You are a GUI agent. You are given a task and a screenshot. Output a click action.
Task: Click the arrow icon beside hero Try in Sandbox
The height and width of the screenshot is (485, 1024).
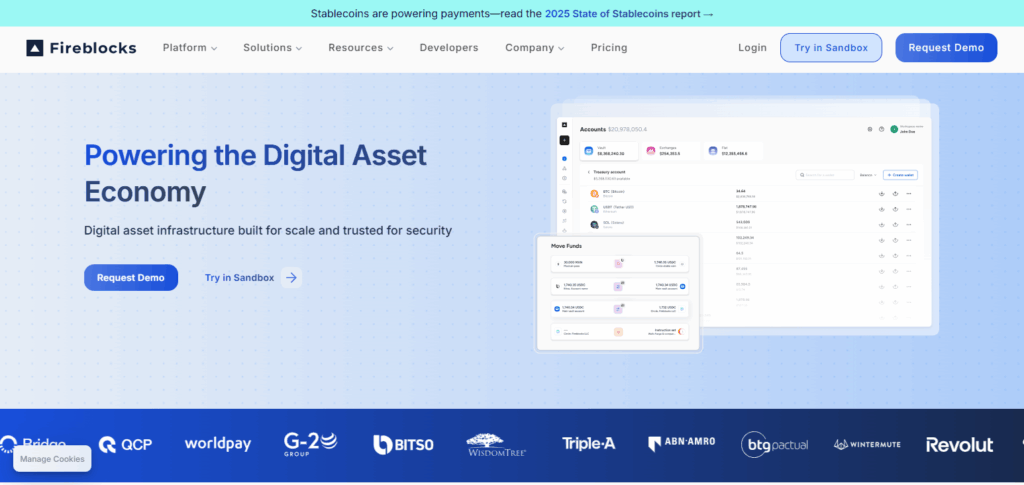291,277
